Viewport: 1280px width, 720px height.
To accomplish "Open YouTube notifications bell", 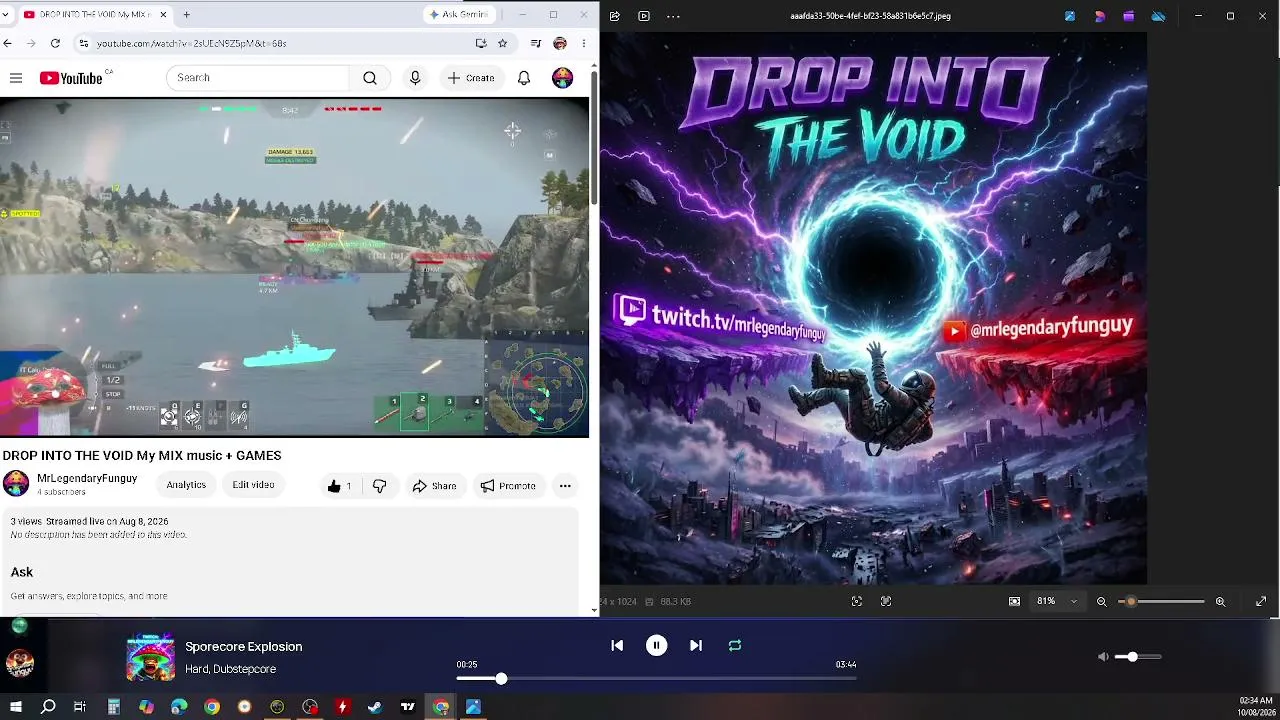I will [524, 78].
